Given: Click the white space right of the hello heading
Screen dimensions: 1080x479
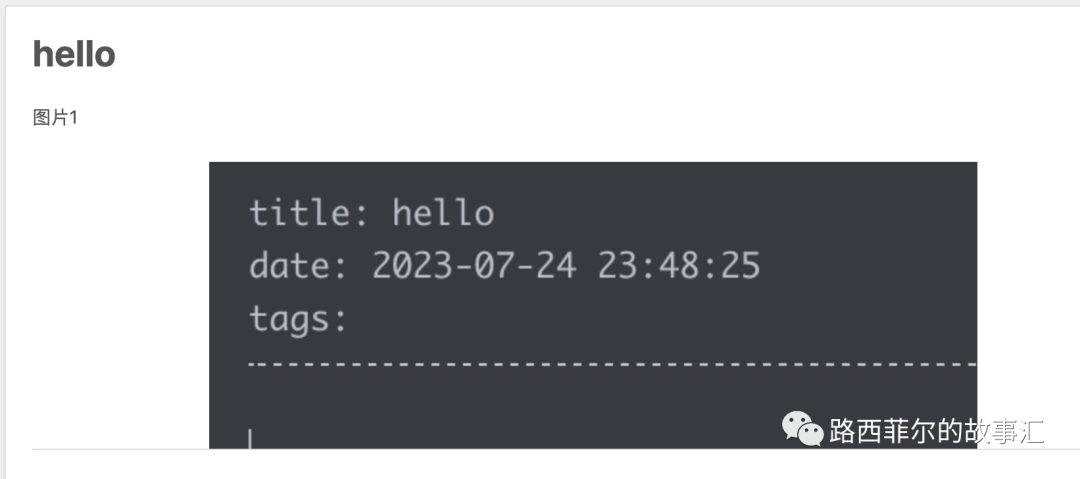Looking at the screenshot, I should pos(592,54).
